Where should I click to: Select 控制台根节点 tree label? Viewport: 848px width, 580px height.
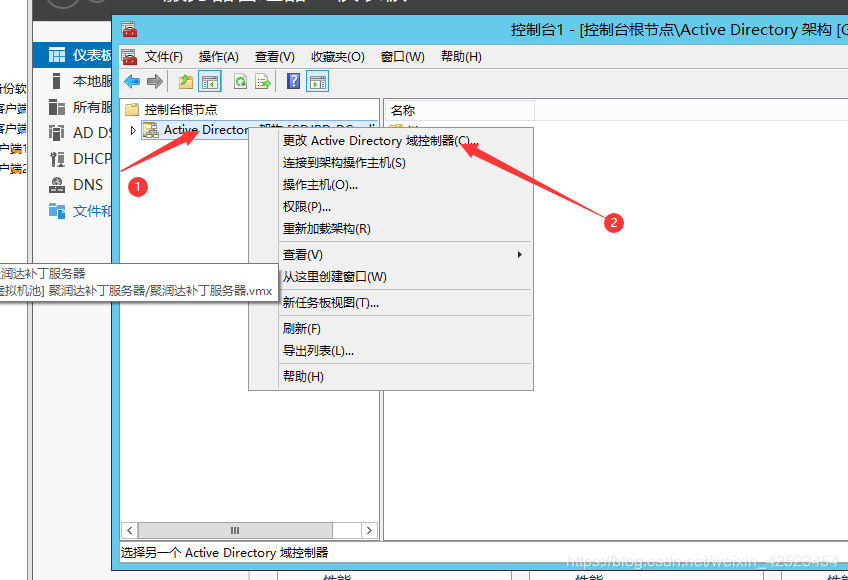pos(181,110)
